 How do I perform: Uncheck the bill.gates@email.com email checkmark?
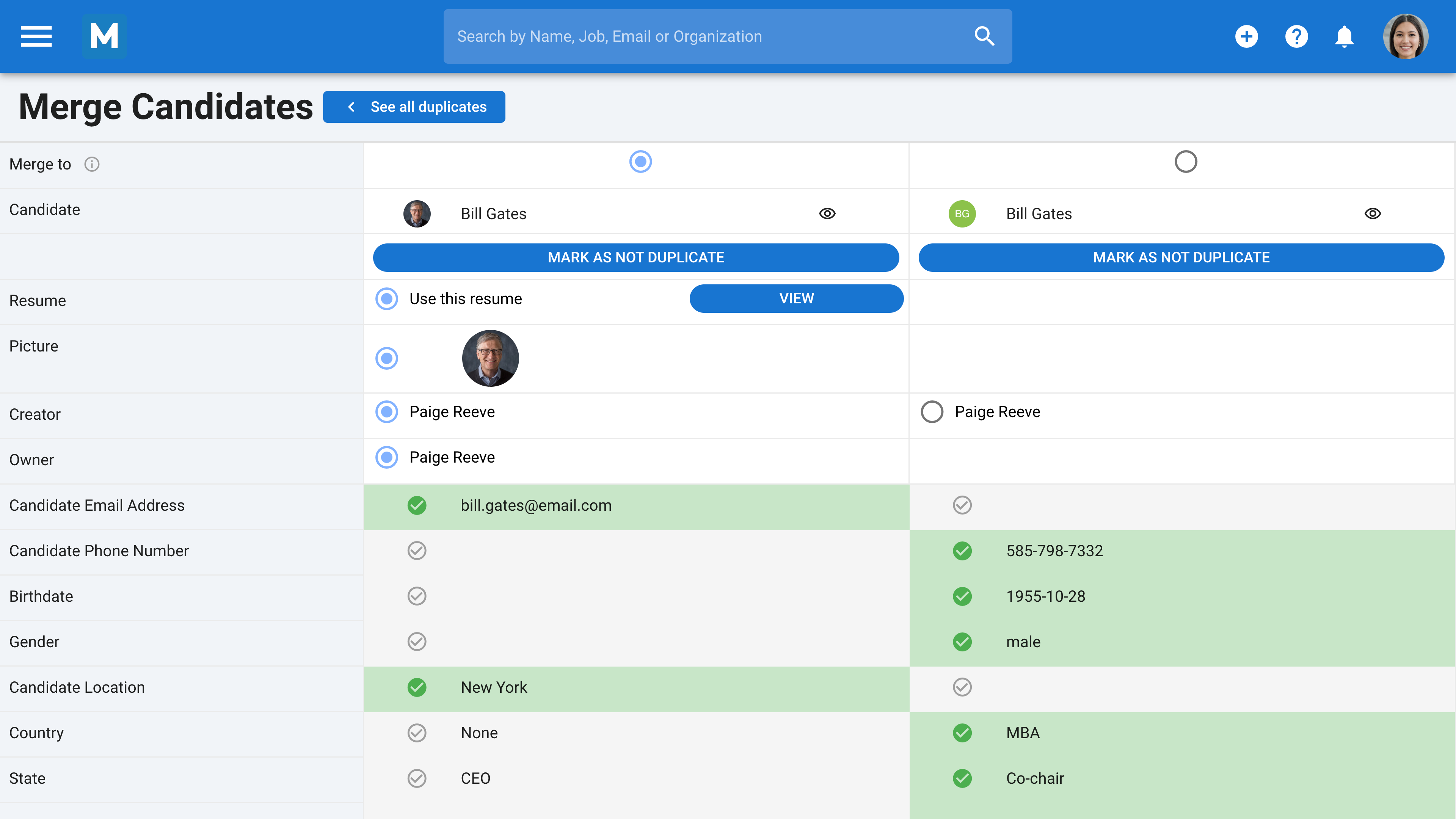tap(417, 505)
